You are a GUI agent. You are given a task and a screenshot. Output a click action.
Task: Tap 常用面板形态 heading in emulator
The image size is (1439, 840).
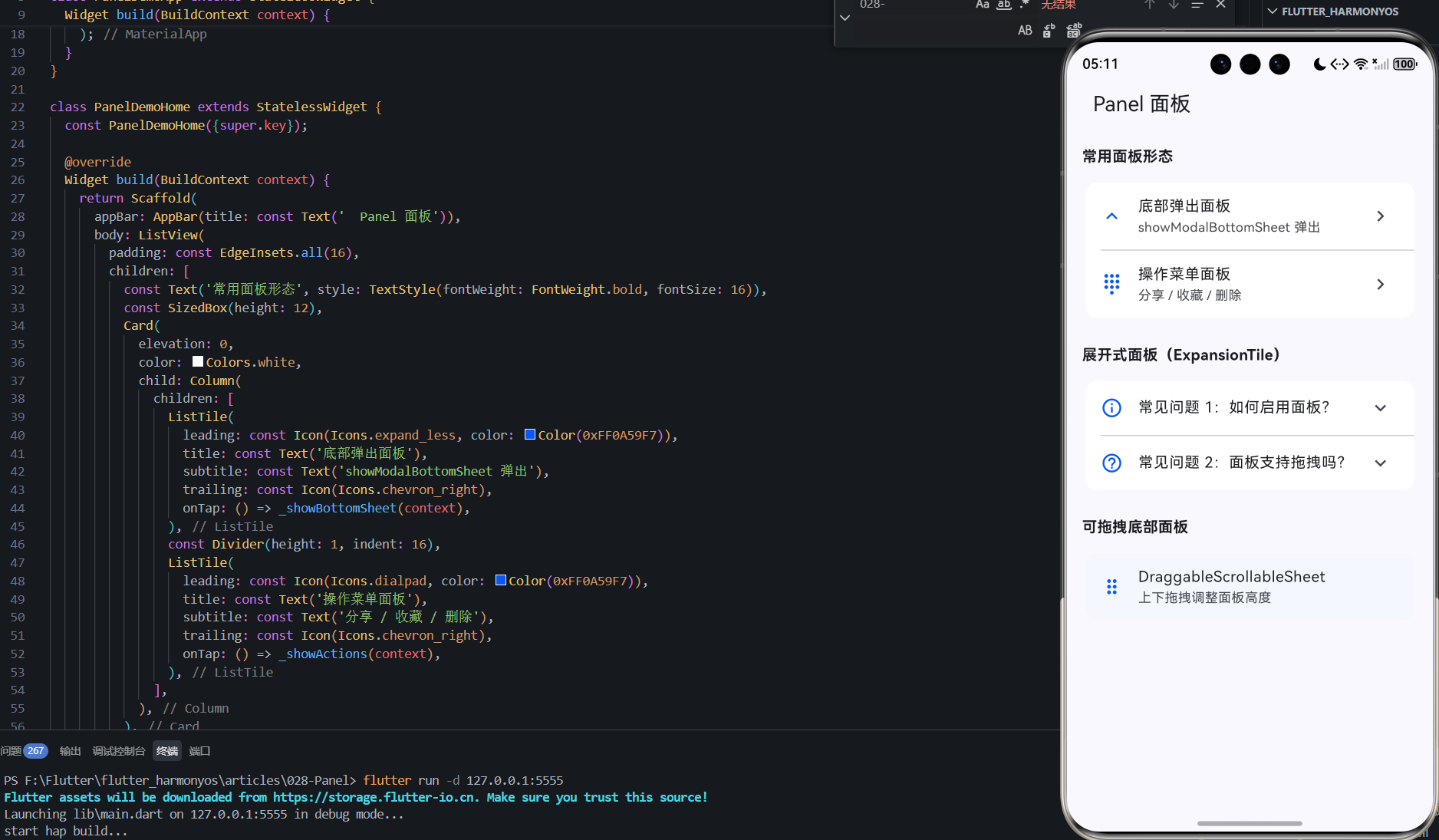1127,156
